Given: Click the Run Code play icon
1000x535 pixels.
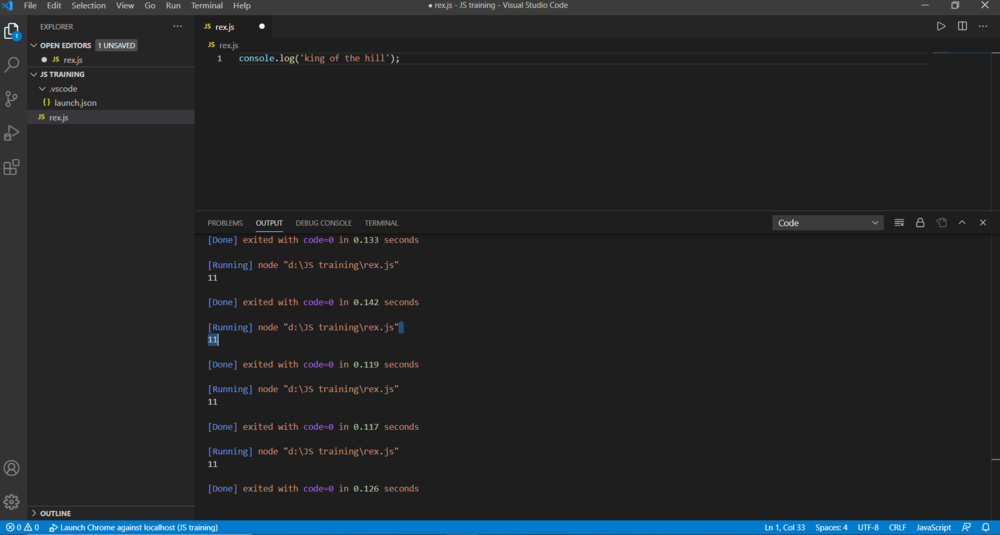Looking at the screenshot, I should (941, 26).
